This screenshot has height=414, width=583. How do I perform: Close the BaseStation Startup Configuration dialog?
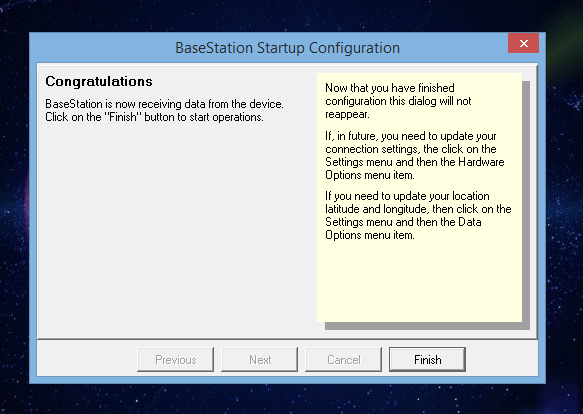point(524,43)
